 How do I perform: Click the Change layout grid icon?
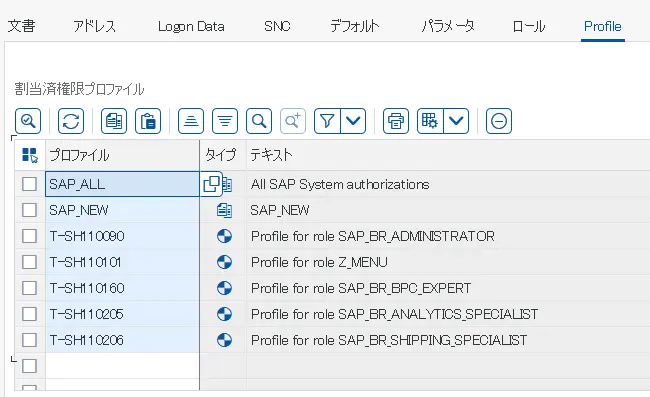(x=430, y=121)
